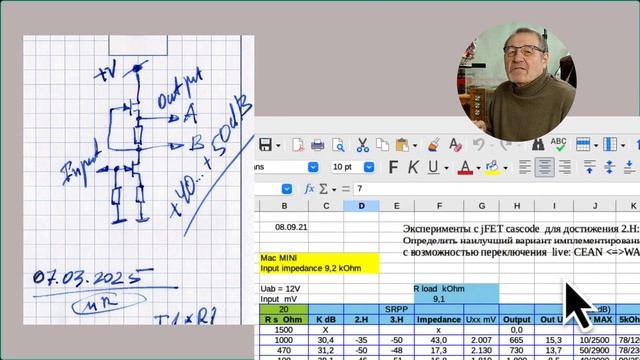640x360 pixels.
Task: Run the ABC spelling check
Action: (x=558, y=144)
